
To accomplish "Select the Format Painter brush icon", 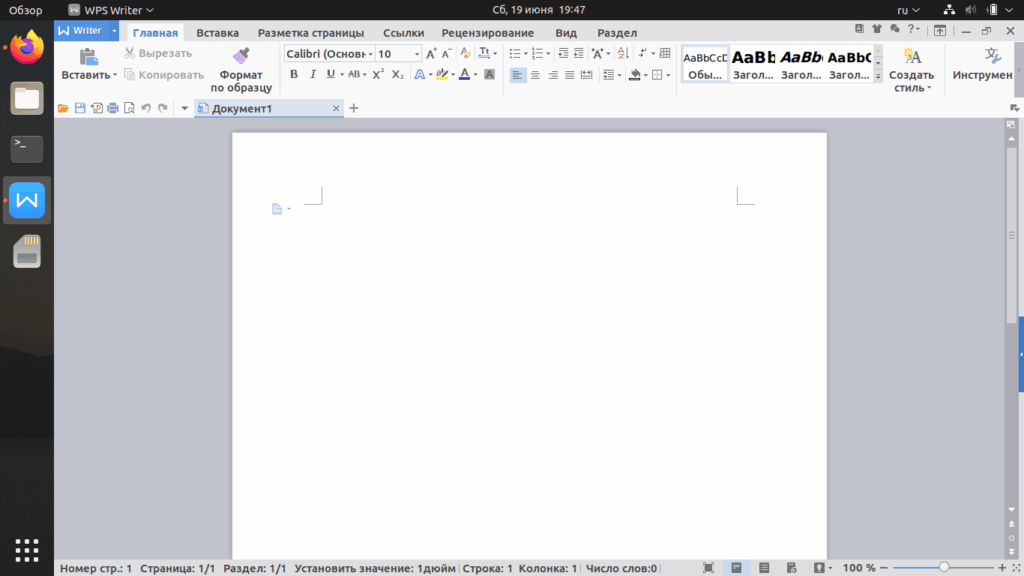I will [x=241, y=56].
